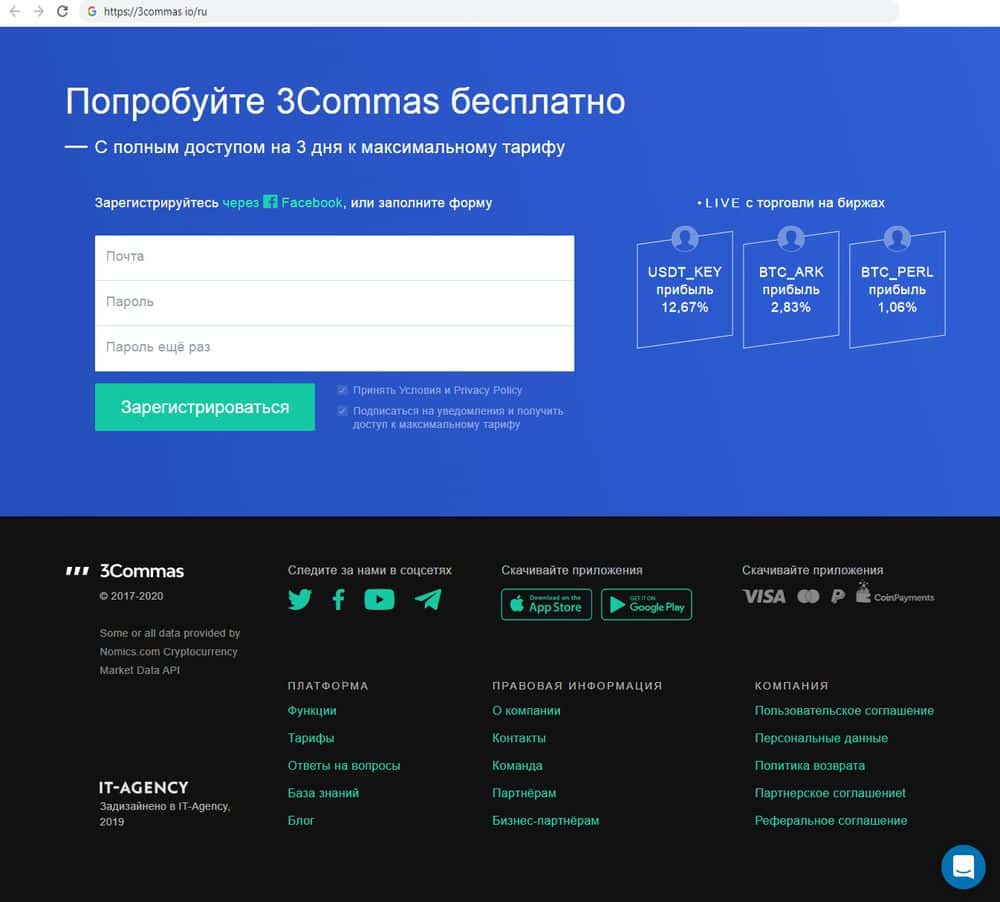Open the Партнёрам link
Viewport: 1000px width, 902px height.
[x=524, y=793]
